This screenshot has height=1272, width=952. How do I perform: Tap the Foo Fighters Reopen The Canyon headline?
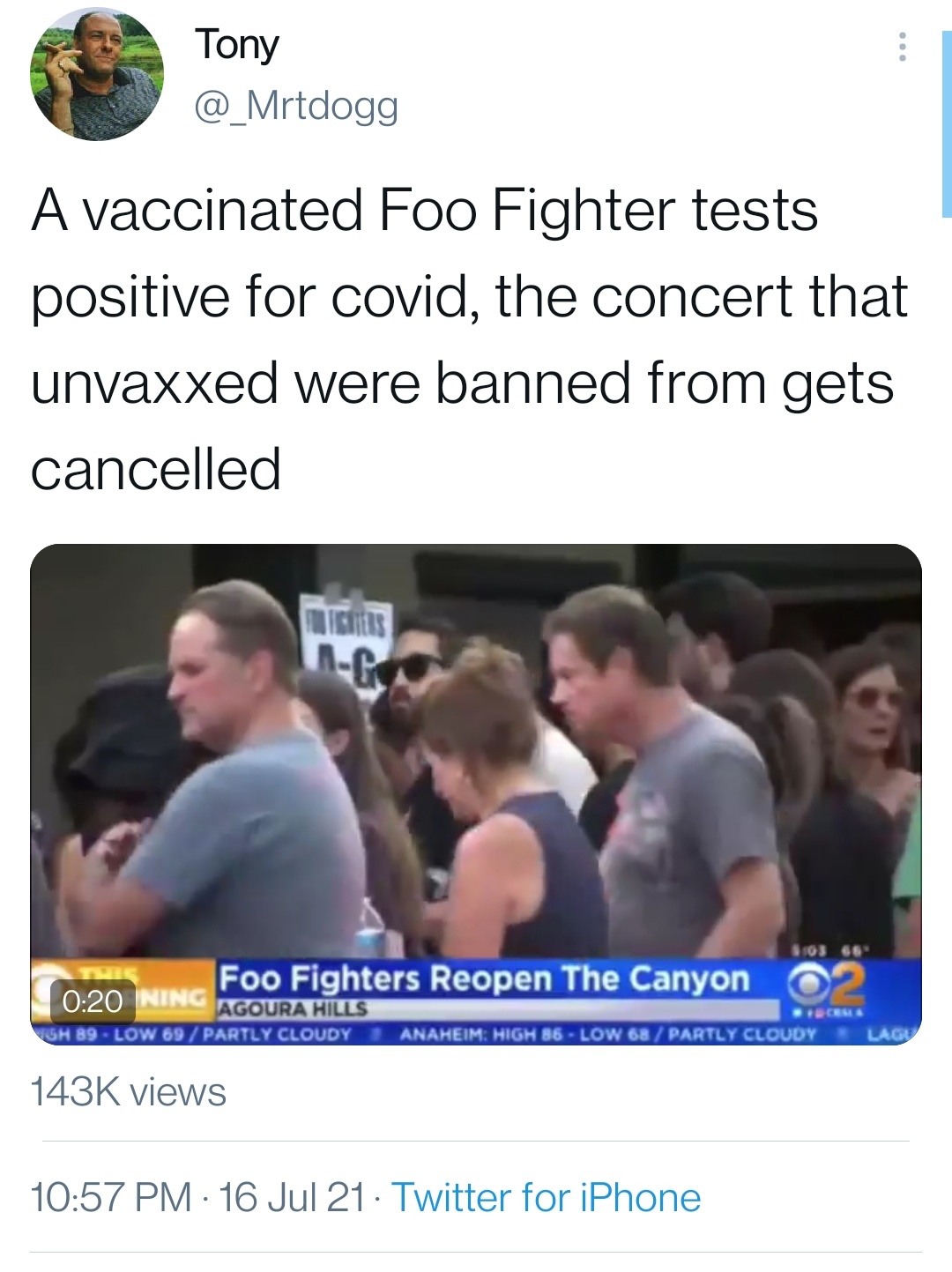483,978
